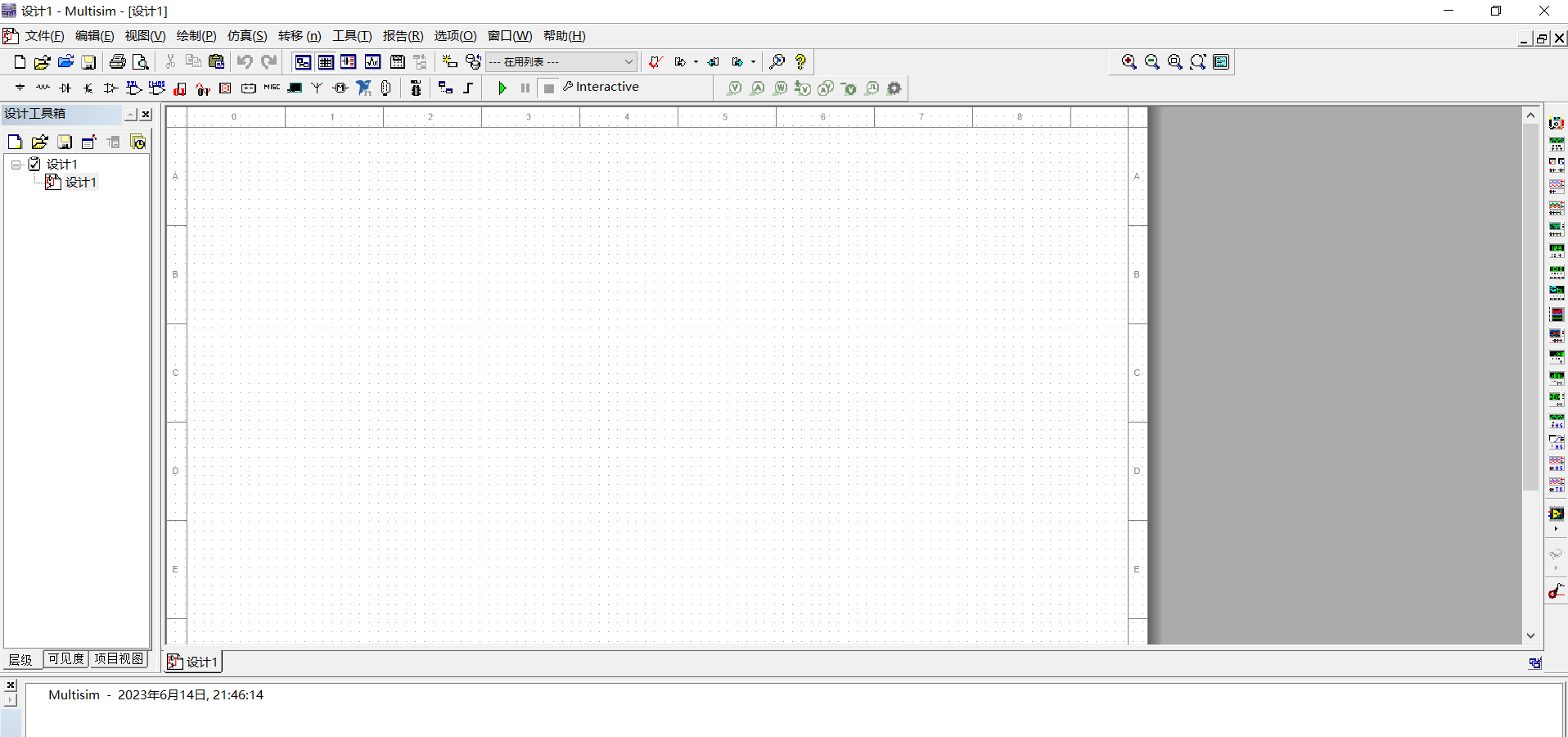Place an Analog op-amp component
The height and width of the screenshot is (737, 1568).
pos(111,88)
